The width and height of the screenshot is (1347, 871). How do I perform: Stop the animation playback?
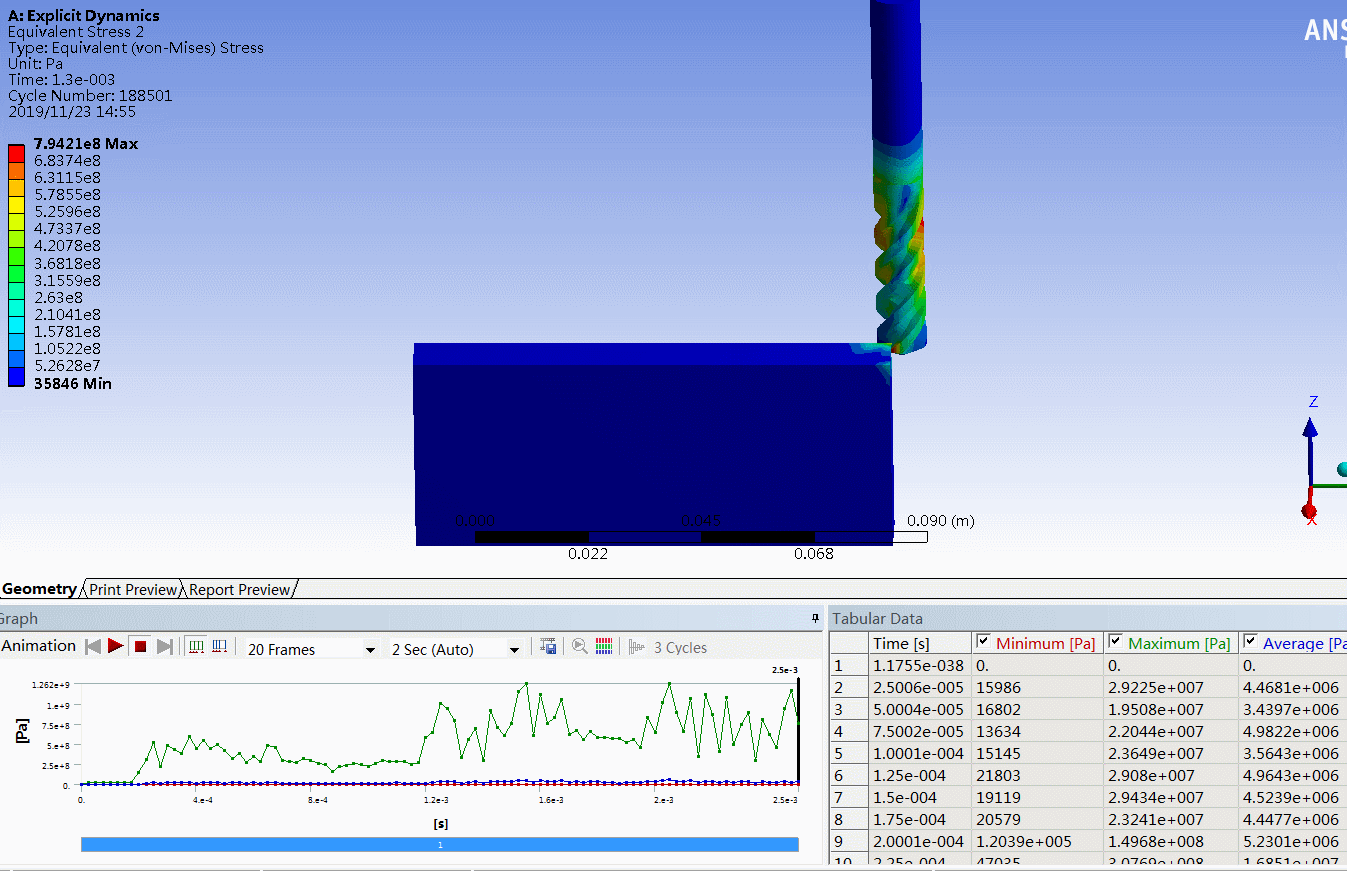pyautogui.click(x=141, y=647)
